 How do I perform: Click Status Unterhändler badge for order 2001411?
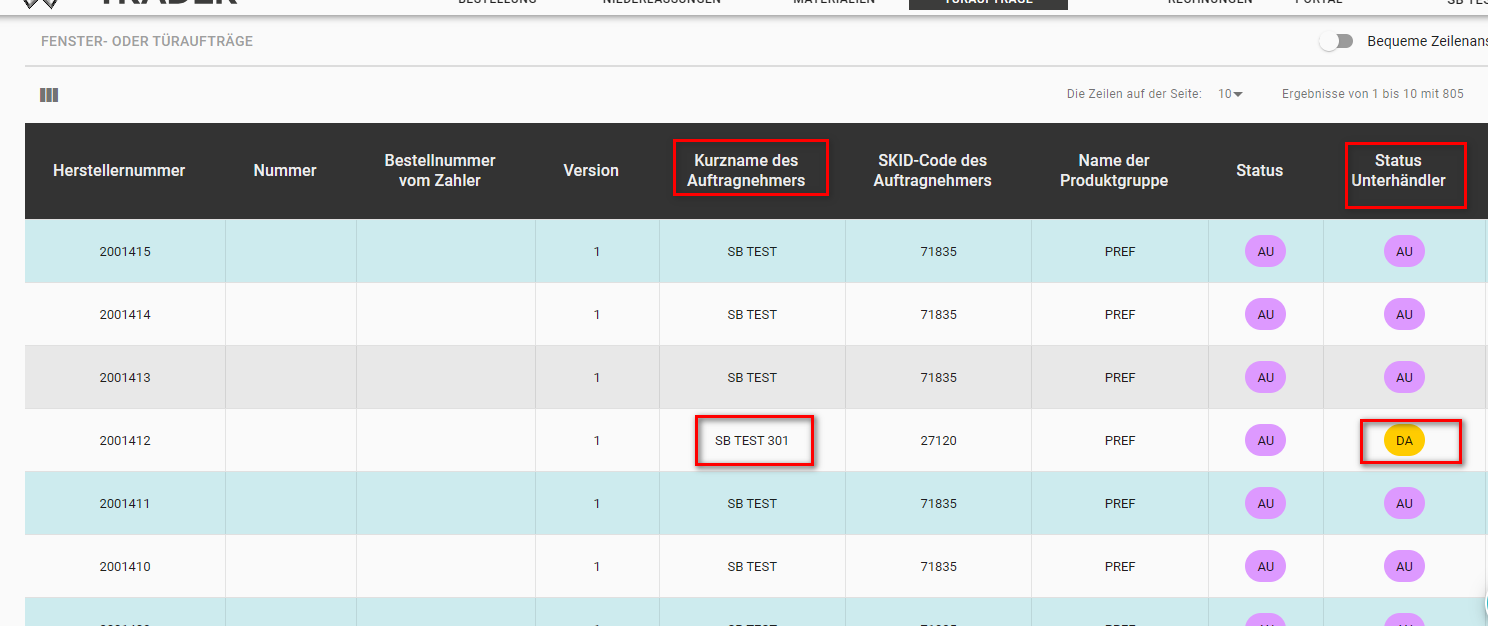(1404, 504)
